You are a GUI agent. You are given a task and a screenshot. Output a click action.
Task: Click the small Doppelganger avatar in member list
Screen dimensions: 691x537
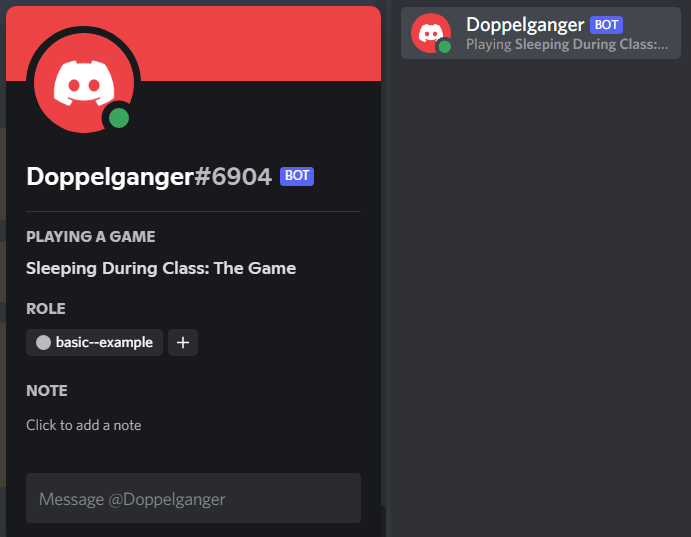coord(431,33)
